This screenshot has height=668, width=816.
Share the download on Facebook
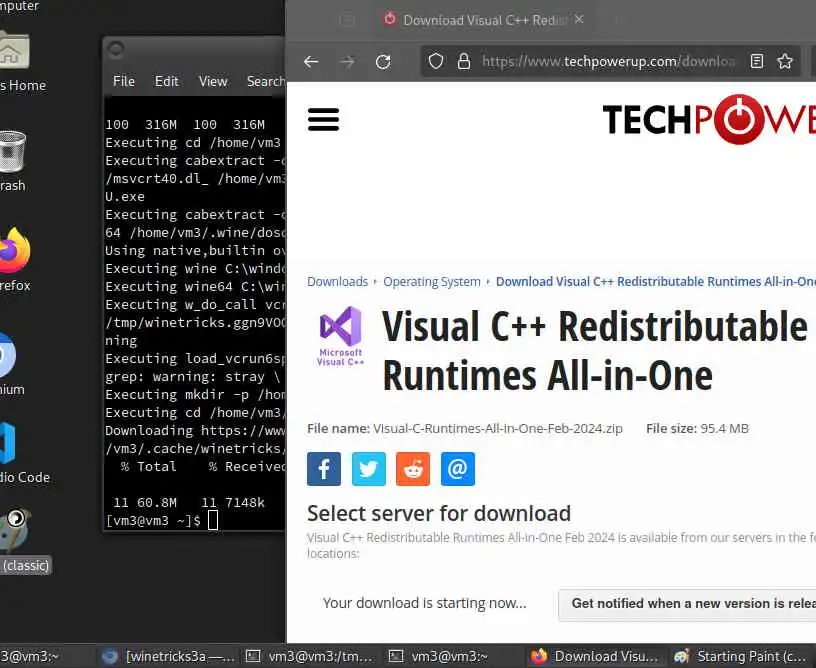324,469
